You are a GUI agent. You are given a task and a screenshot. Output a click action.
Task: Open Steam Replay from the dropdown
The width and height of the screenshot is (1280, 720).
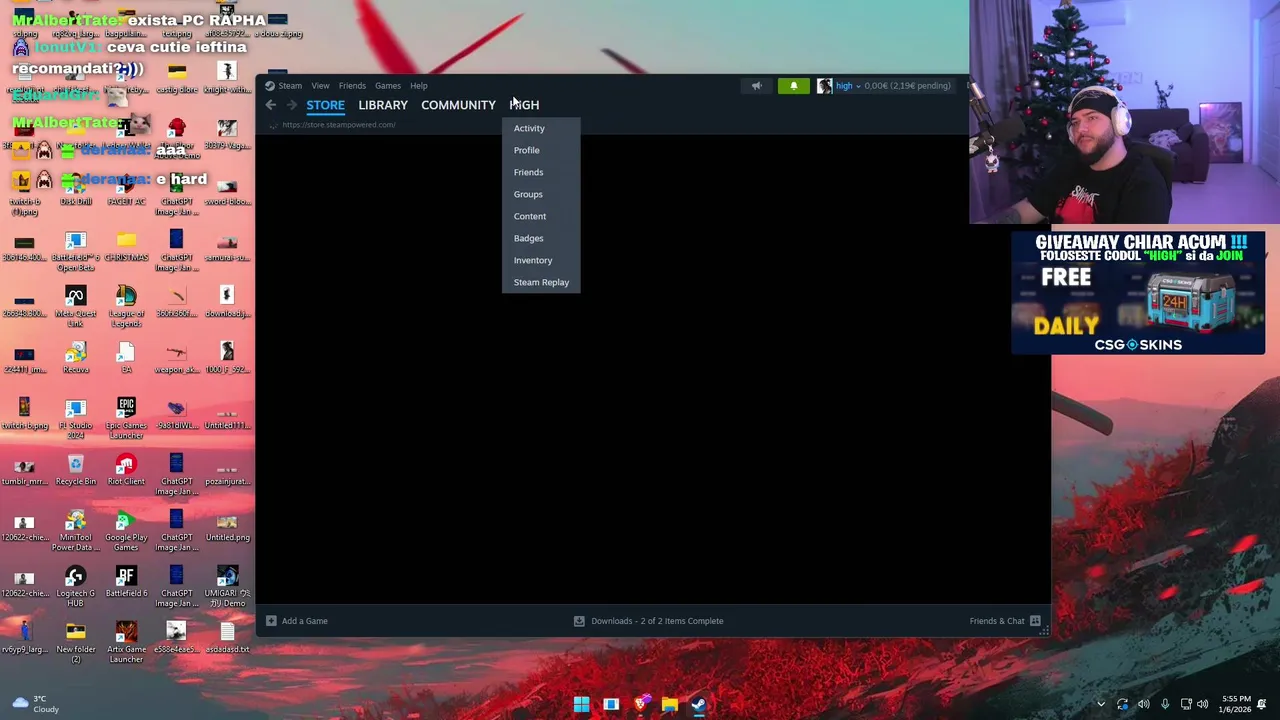(541, 282)
